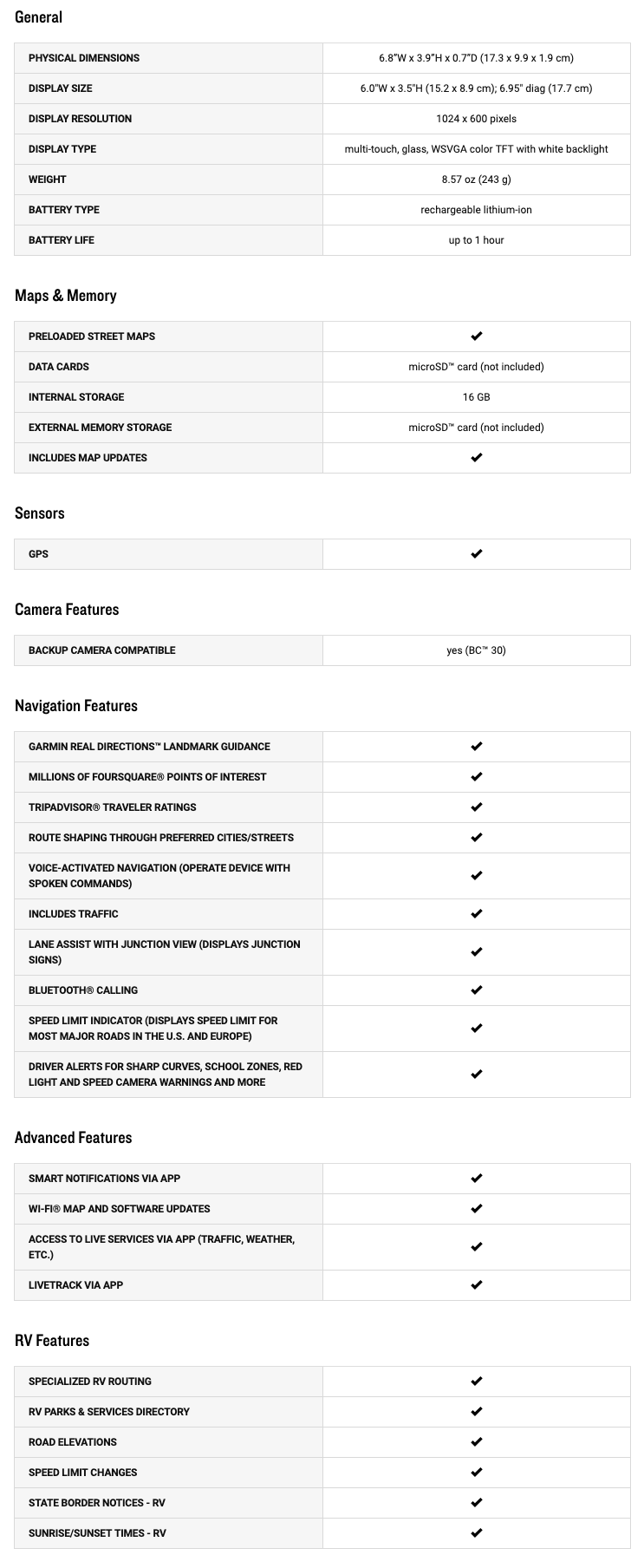This screenshot has width=644, height=1568.
Task: Click the Includes Map Updates checkmark
Action: [x=476, y=458]
